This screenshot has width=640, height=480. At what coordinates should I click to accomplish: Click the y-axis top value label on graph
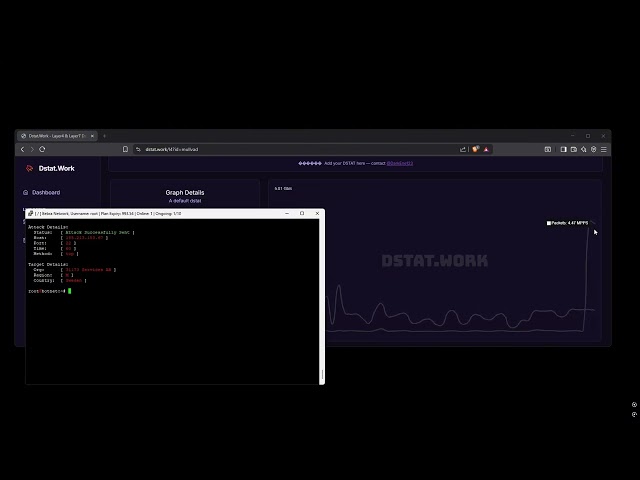pyautogui.click(x=283, y=189)
